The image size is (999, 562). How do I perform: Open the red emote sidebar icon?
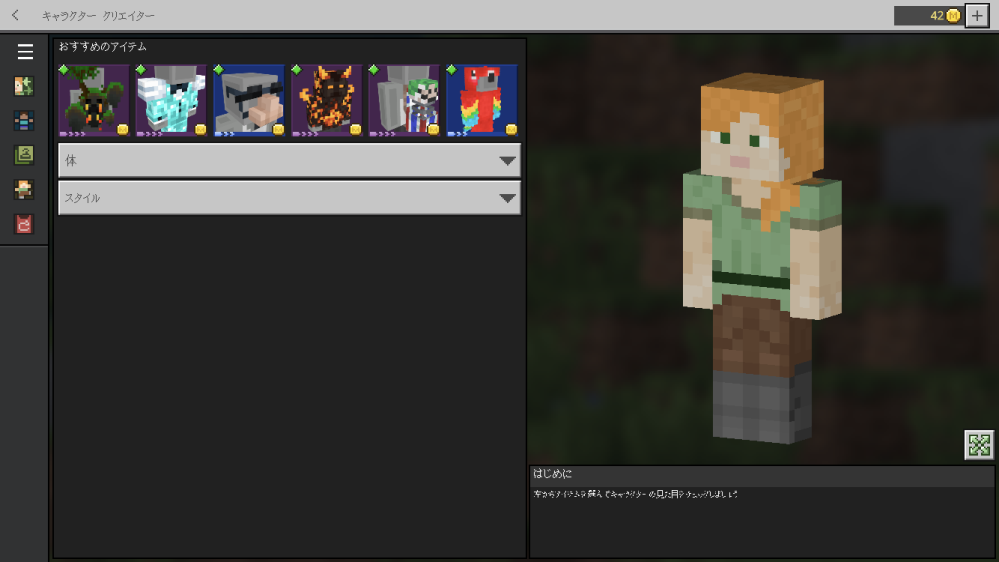[24, 224]
